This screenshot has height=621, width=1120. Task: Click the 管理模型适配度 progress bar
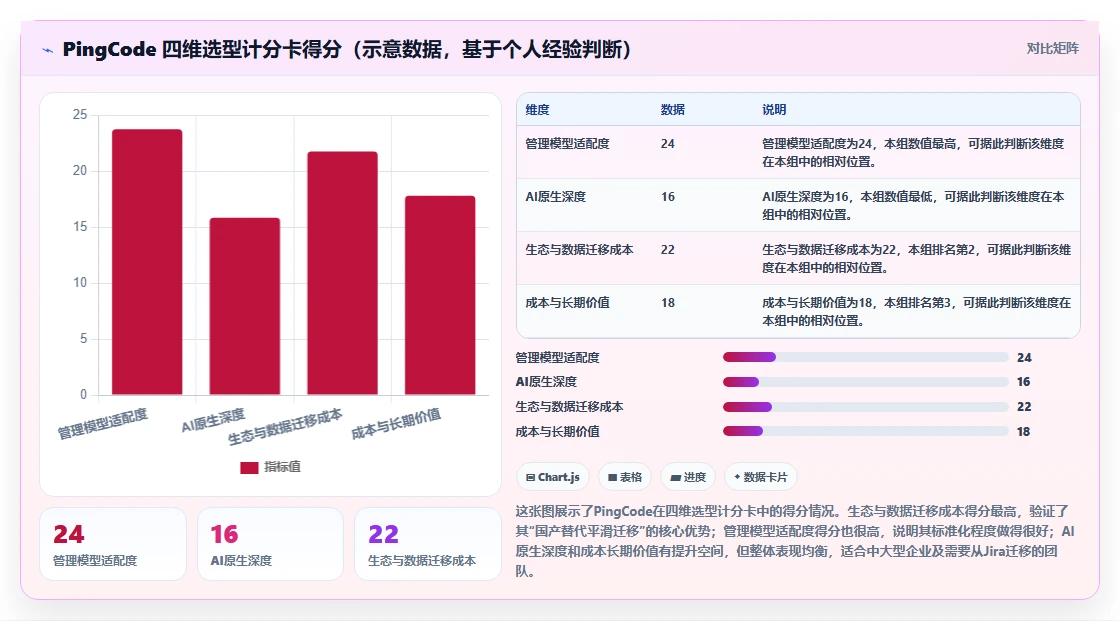865,357
